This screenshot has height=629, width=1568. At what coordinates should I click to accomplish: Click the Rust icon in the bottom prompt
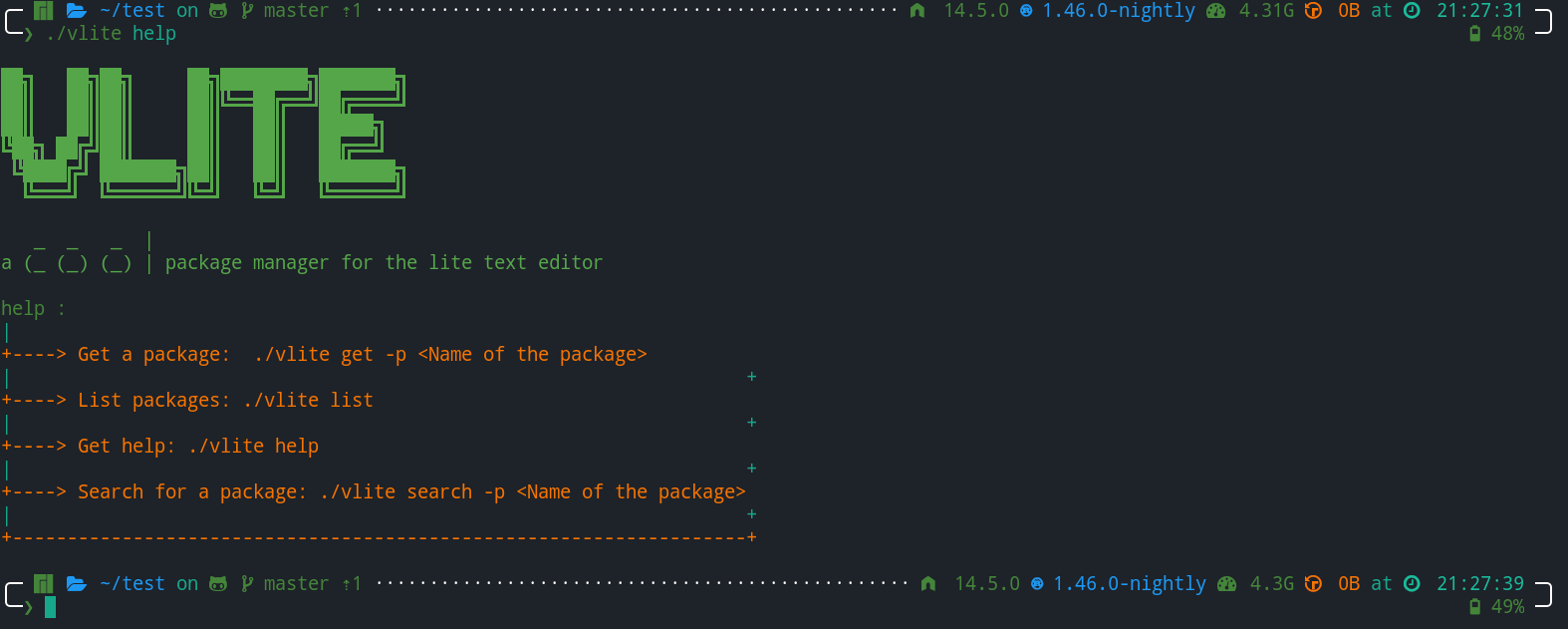tap(1037, 584)
